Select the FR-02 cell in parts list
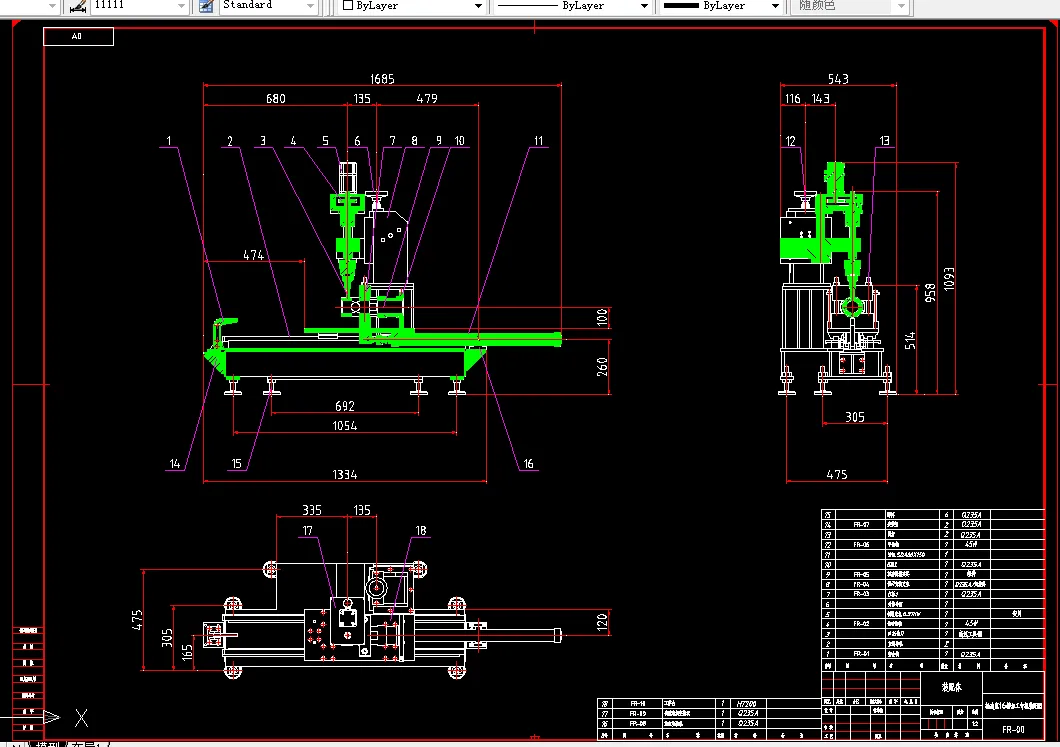The image size is (1060, 747). click(861, 624)
